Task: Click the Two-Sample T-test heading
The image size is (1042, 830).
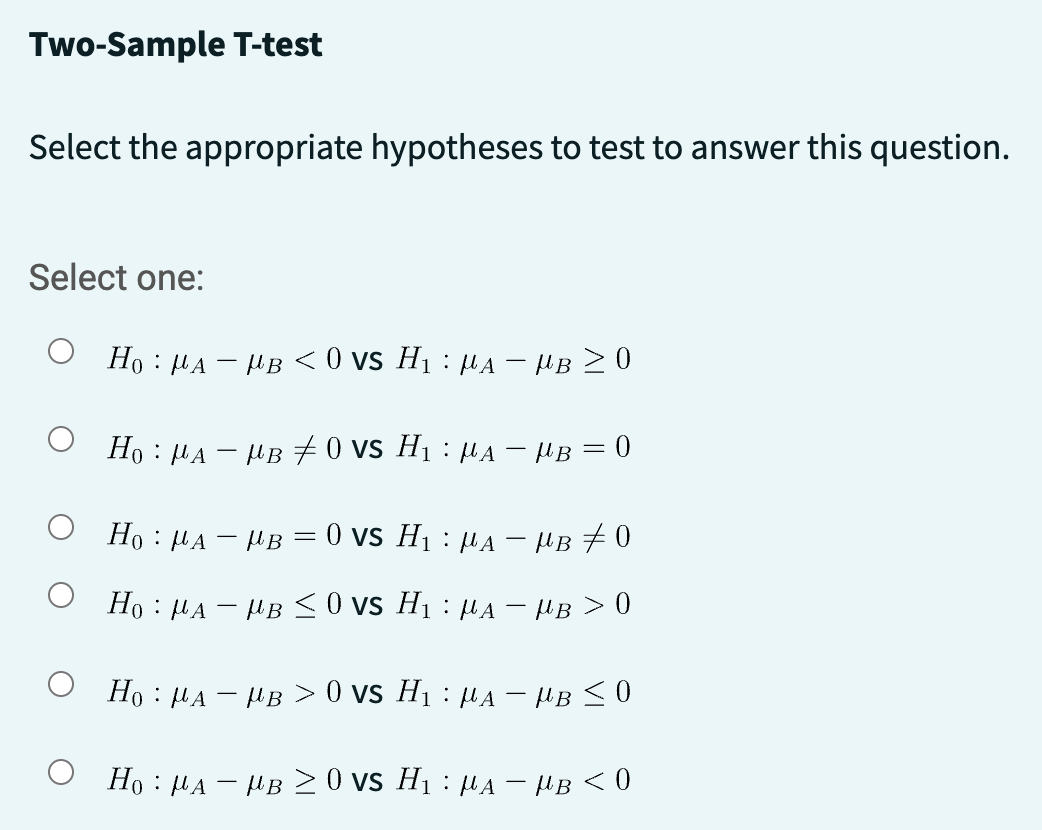Action: click(x=175, y=45)
